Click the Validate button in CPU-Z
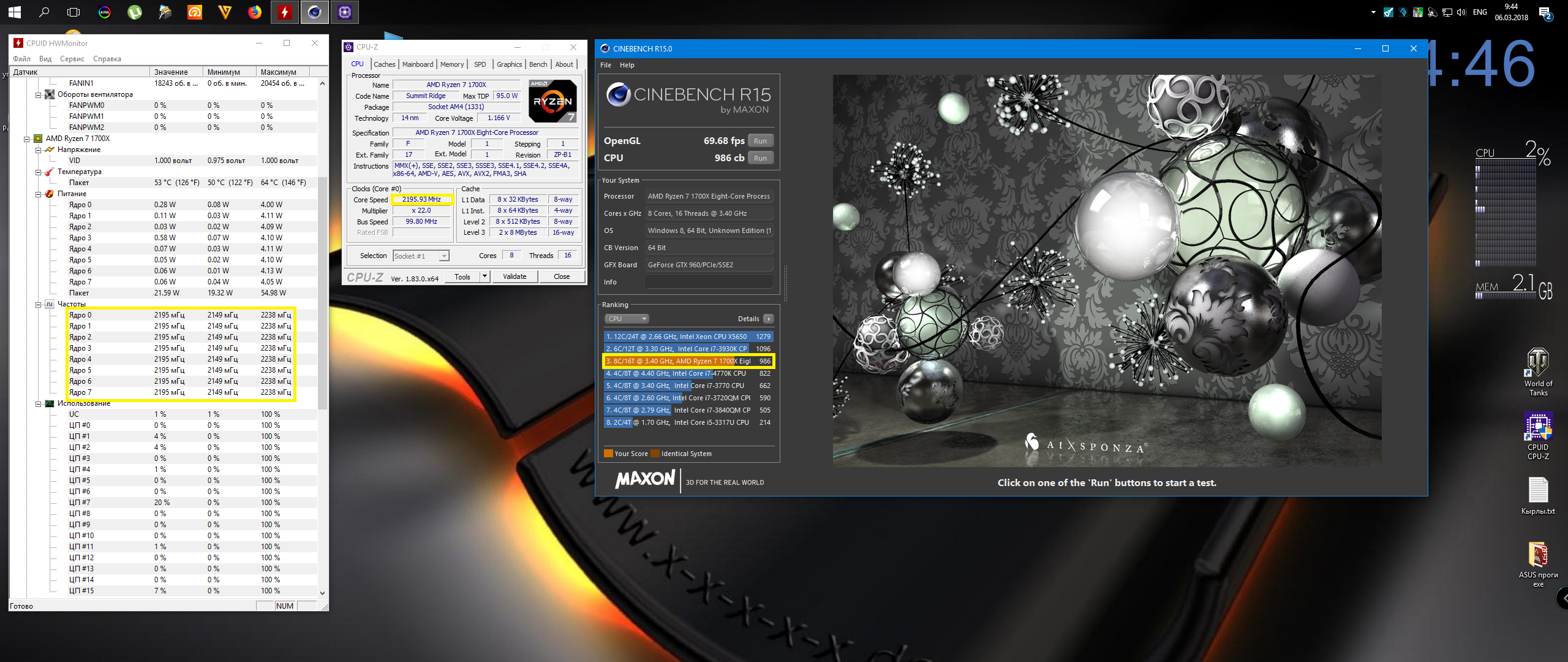This screenshot has width=1568, height=662. [514, 276]
